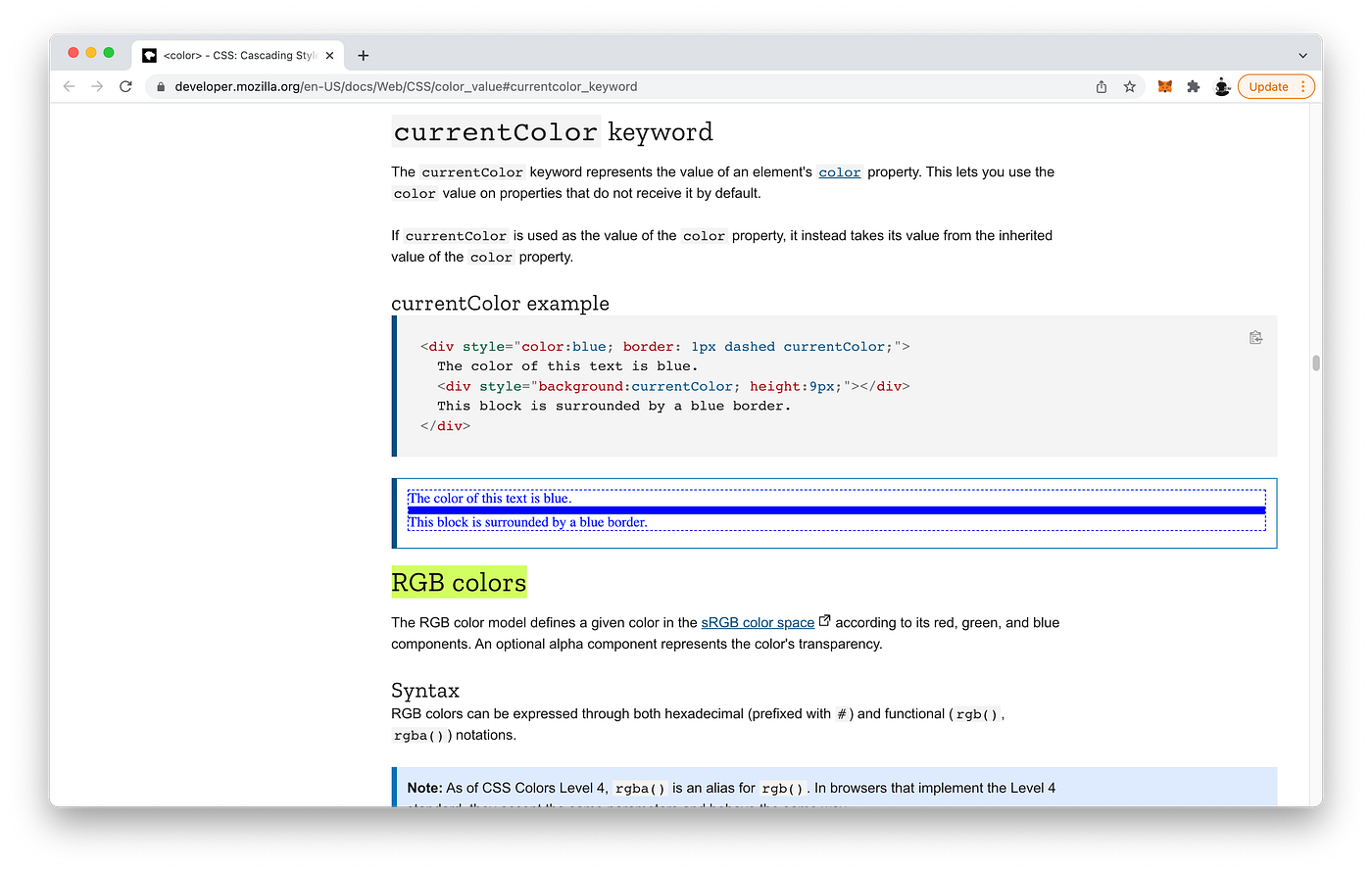1372x872 pixels.
Task: Open the Chrome profile avatar
Action: point(1222,86)
